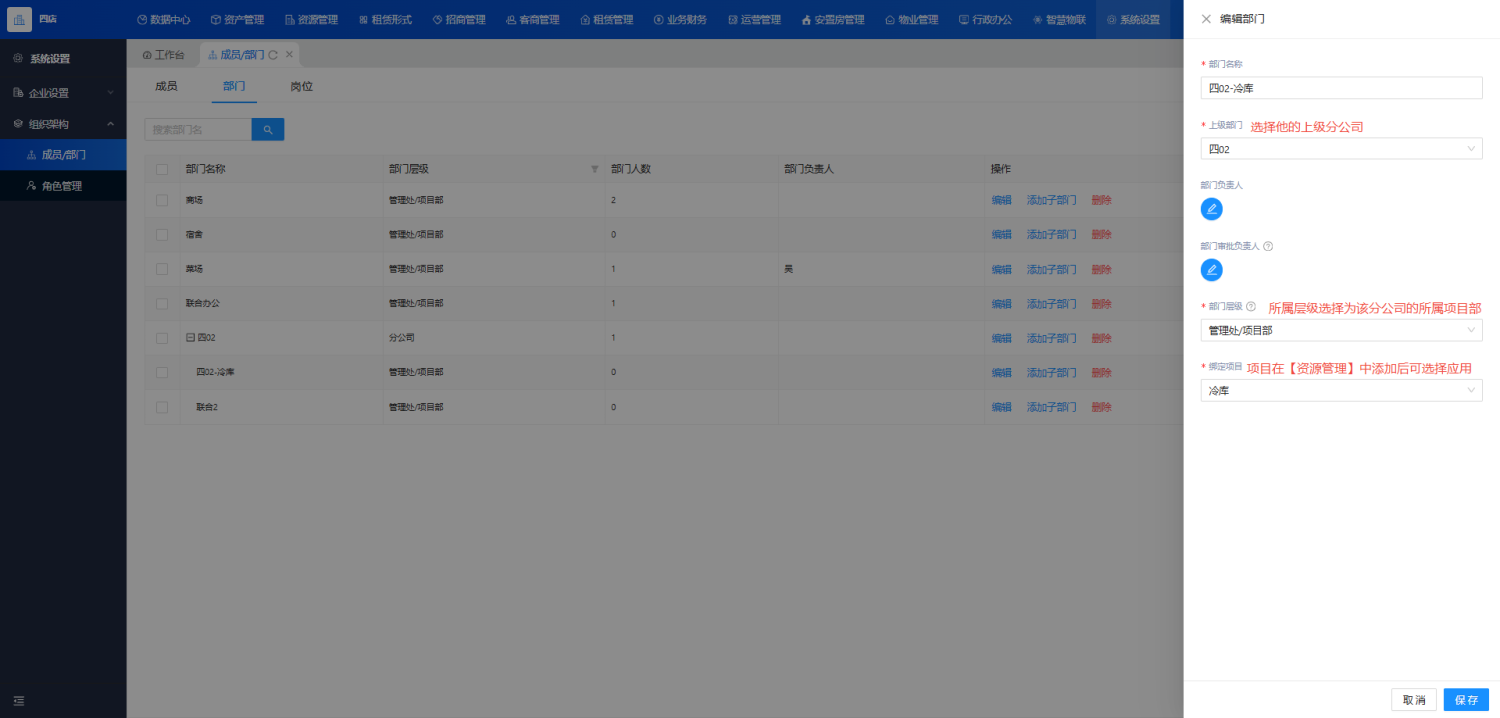The height and width of the screenshot is (718, 1500).
Task: Open 行政办公 in the top navigation
Action: tap(985, 19)
